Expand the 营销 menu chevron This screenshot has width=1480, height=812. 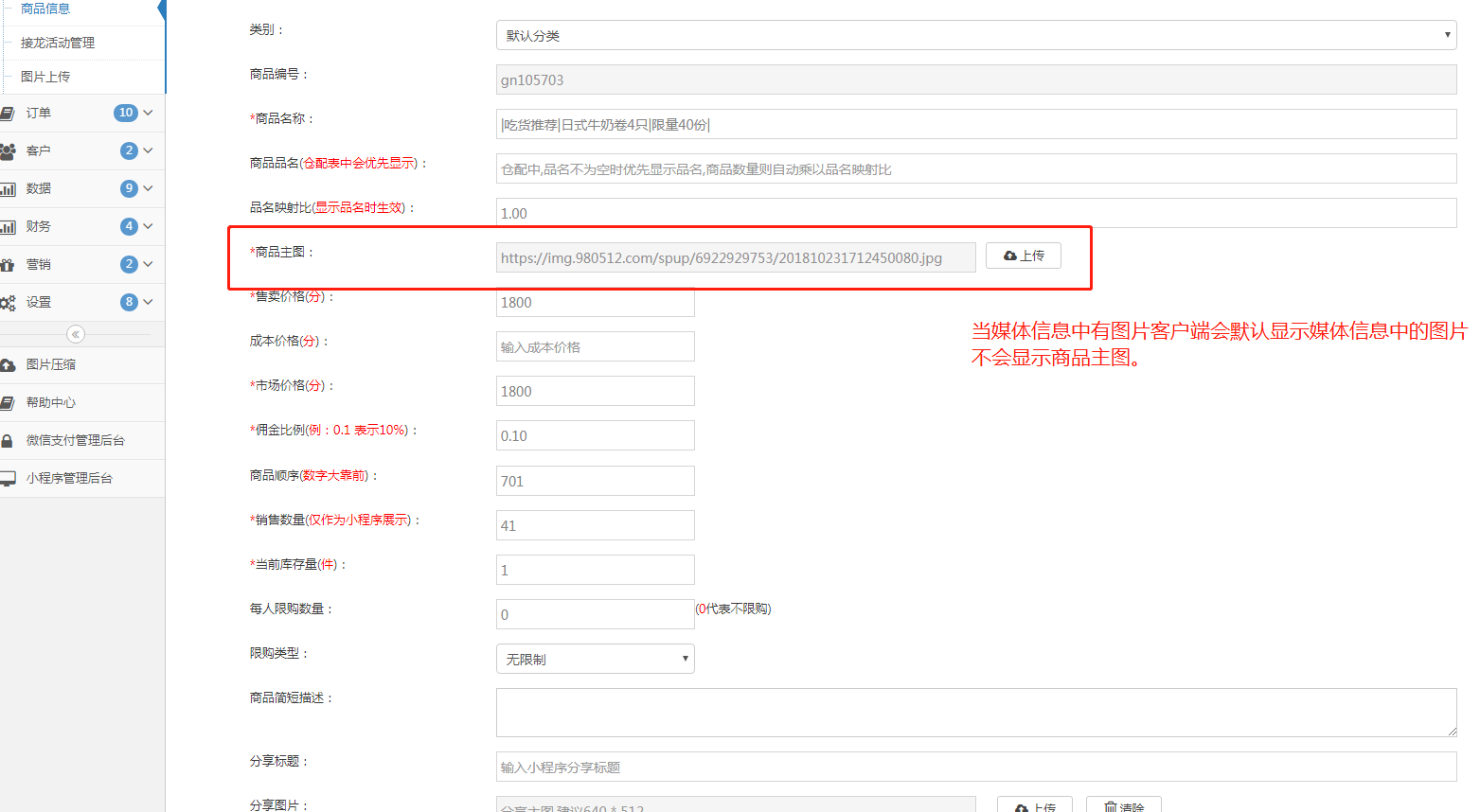point(148,264)
